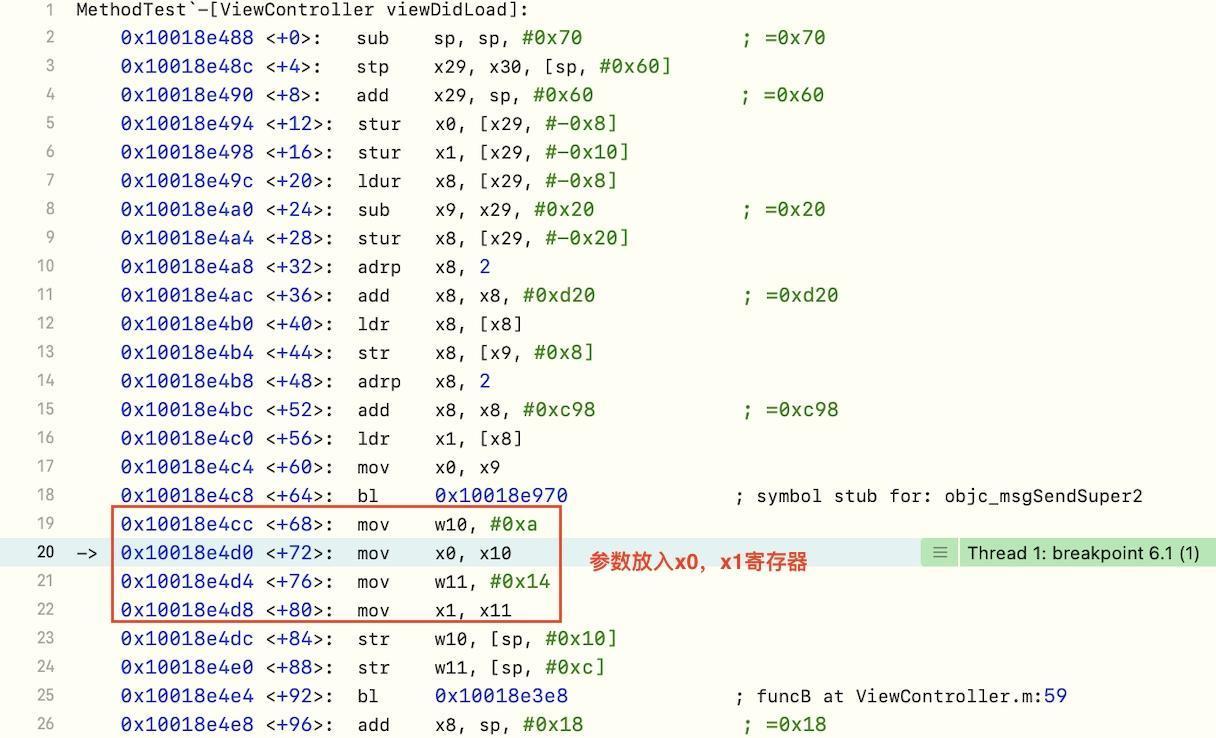Click address 0x10018e4e8
1216x738 pixels.
click(187, 725)
